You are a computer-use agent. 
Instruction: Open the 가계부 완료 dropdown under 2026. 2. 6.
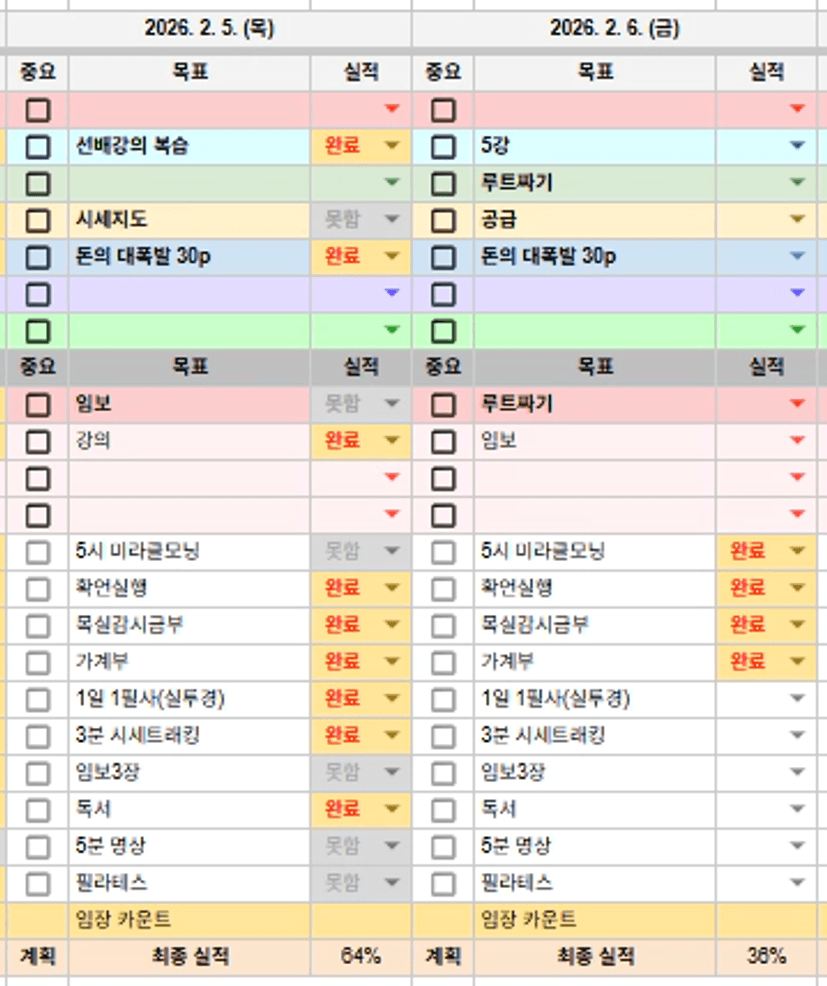coord(797,662)
